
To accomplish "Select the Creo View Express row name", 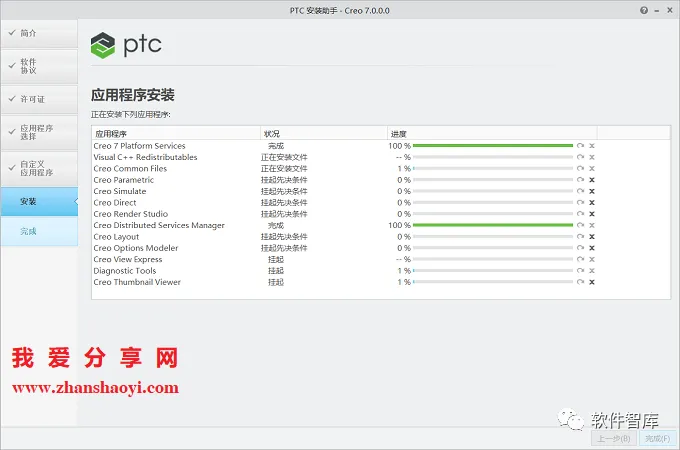I will 128,259.
